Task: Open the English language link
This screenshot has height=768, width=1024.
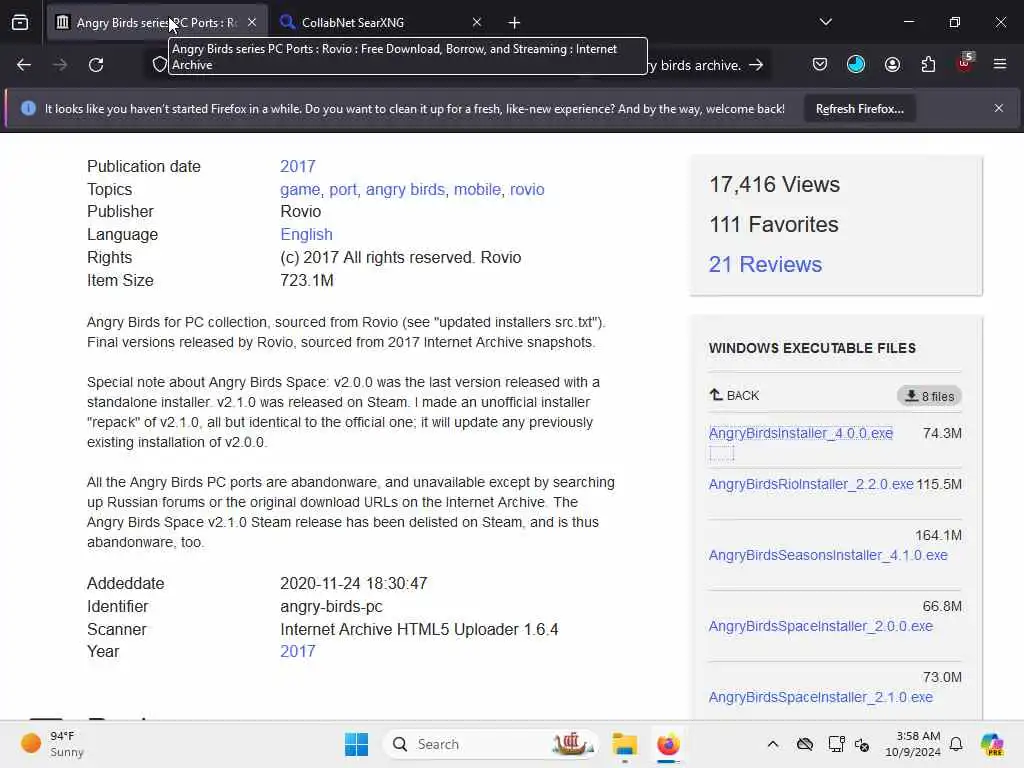Action: [306, 234]
